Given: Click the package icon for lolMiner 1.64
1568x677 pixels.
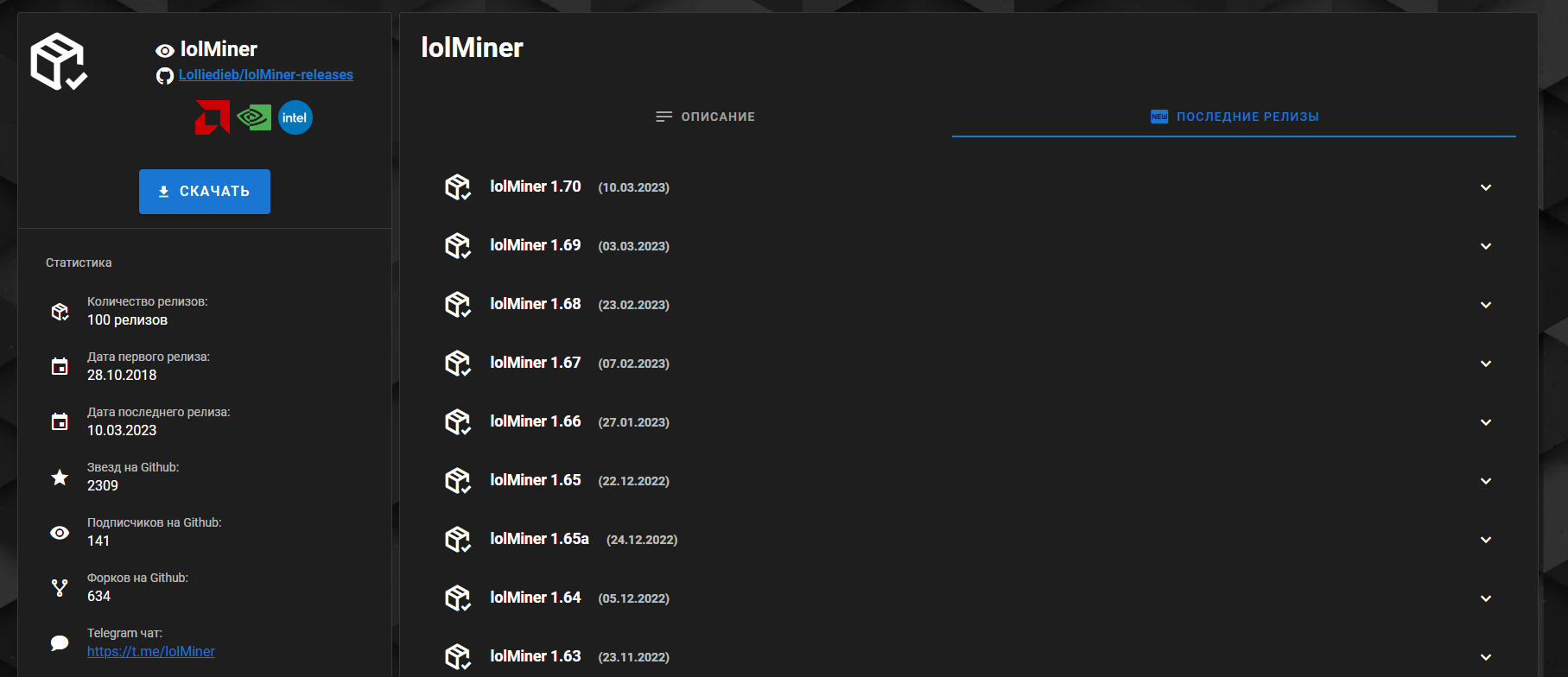Looking at the screenshot, I should (x=458, y=598).
